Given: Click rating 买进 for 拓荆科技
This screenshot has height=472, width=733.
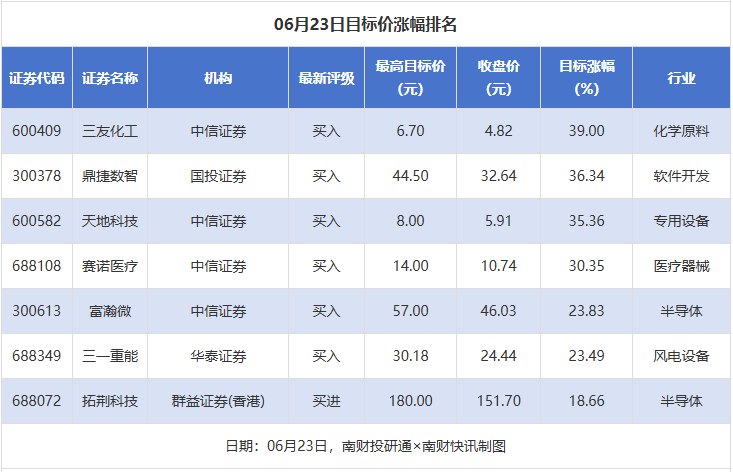Looking at the screenshot, I should pos(326,400).
